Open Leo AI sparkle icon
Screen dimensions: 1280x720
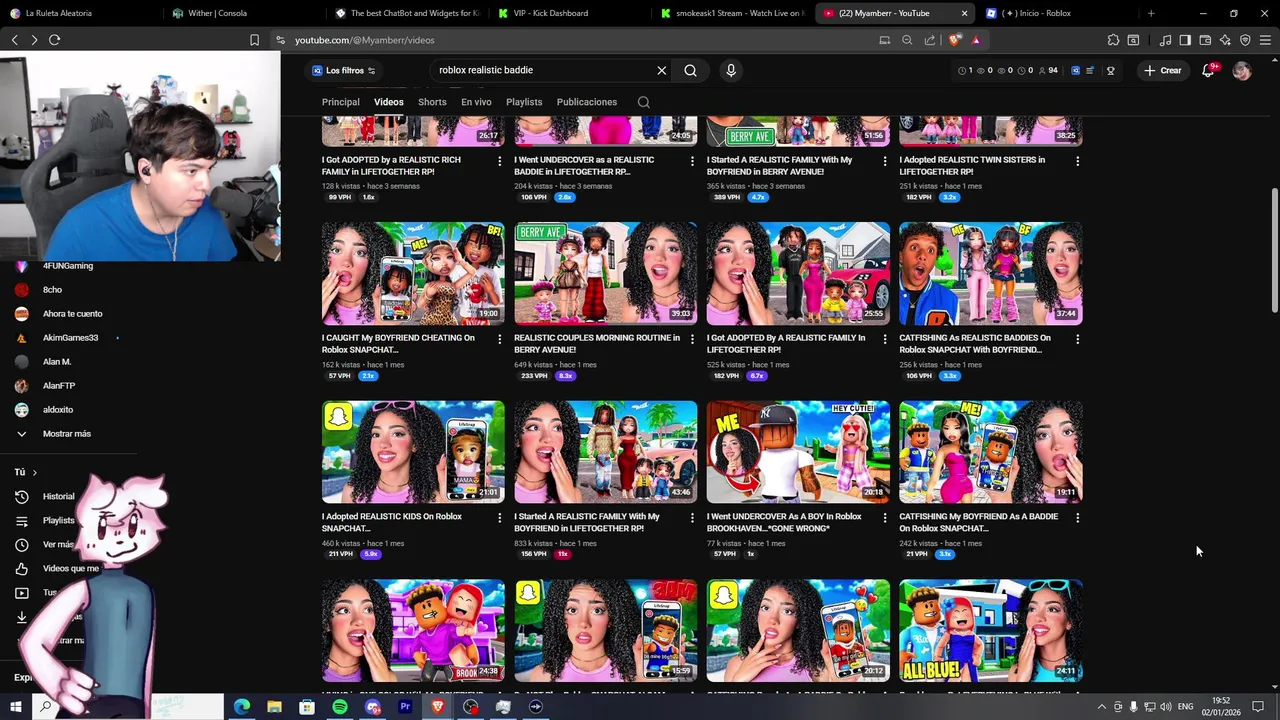1225,40
